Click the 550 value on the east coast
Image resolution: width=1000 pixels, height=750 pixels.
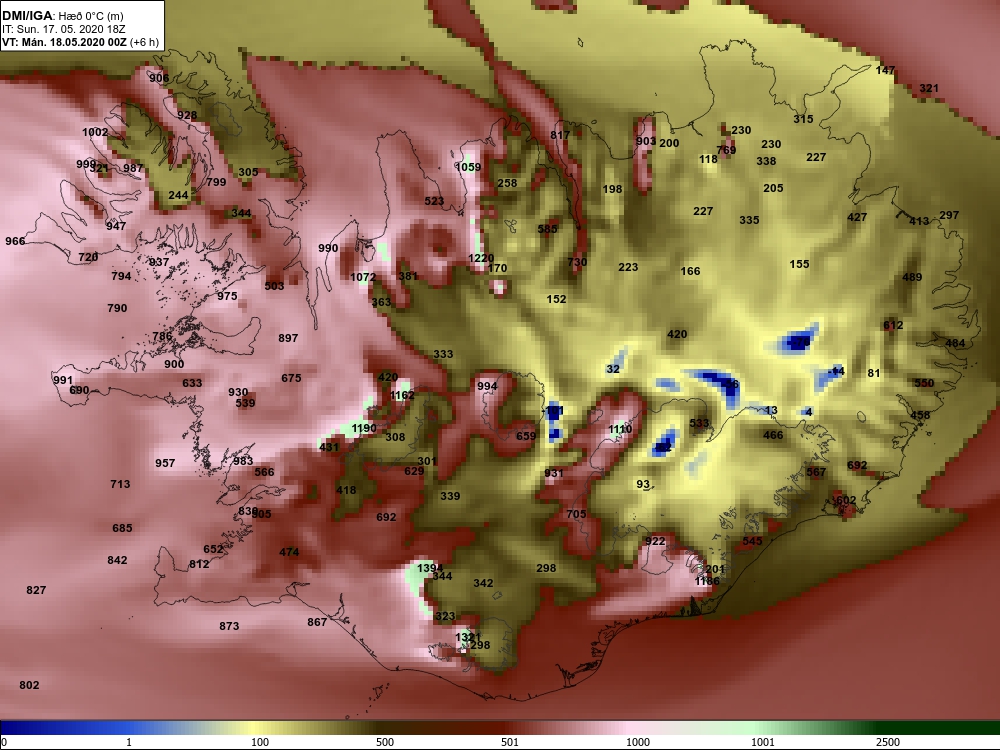pyautogui.click(x=923, y=383)
